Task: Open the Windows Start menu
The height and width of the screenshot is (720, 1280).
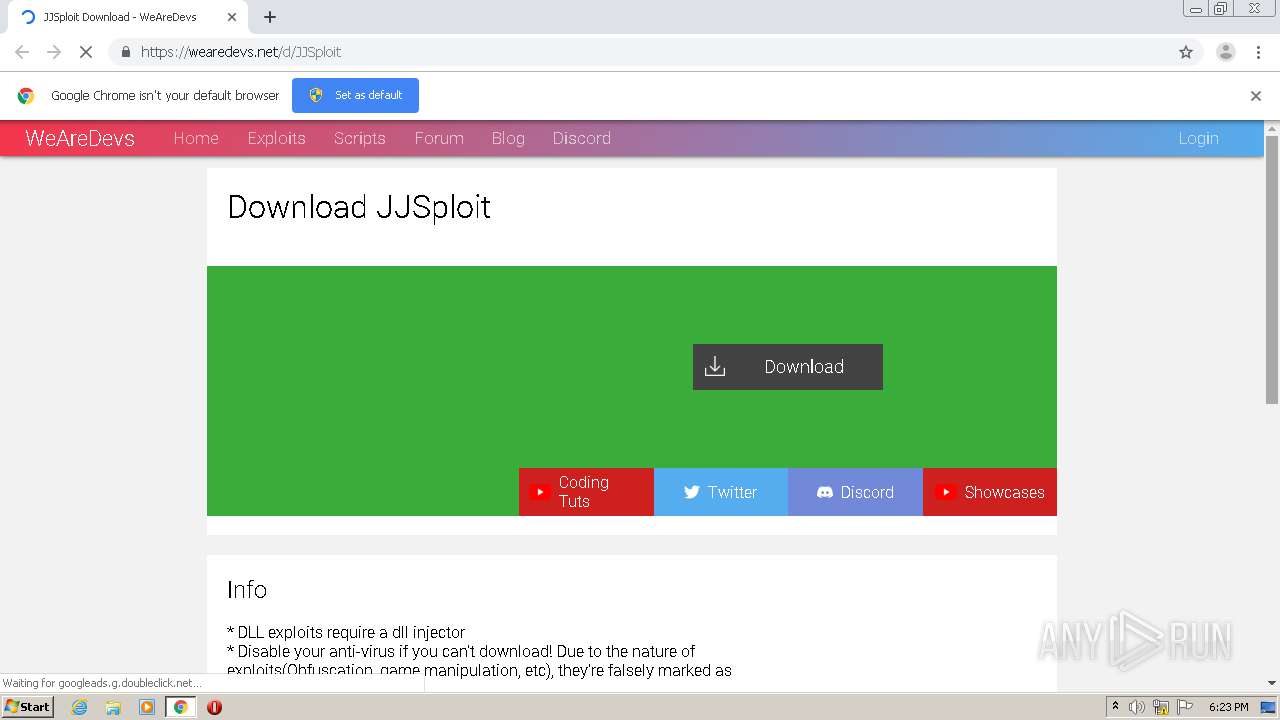Action: pyautogui.click(x=27, y=706)
